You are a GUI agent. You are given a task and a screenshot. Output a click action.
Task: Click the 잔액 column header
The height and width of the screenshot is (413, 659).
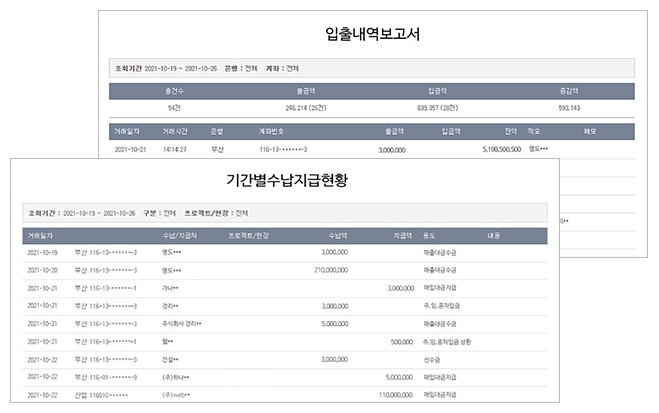pyautogui.click(x=511, y=131)
